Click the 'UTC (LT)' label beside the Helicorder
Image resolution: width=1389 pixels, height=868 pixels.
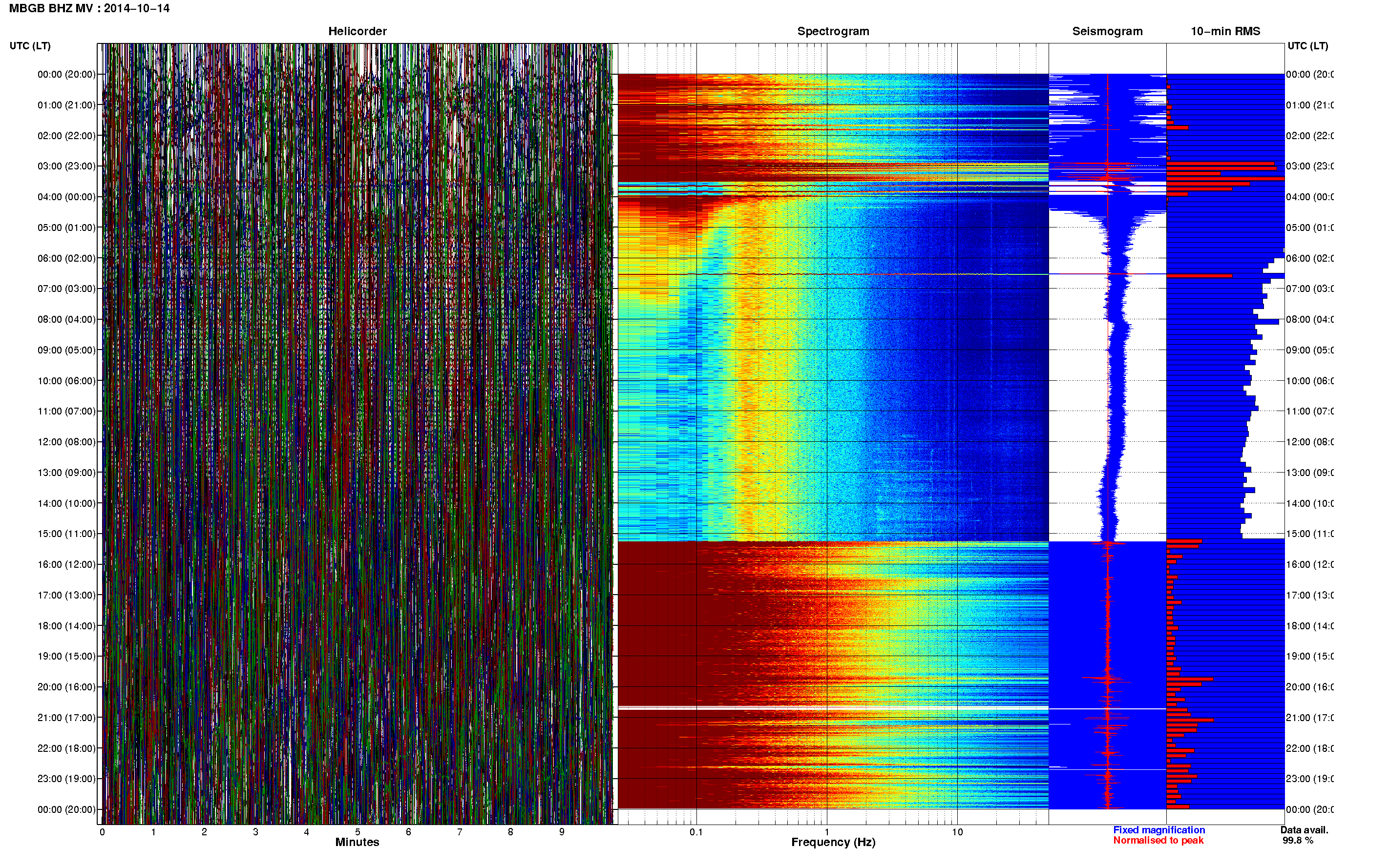pyautogui.click(x=30, y=46)
